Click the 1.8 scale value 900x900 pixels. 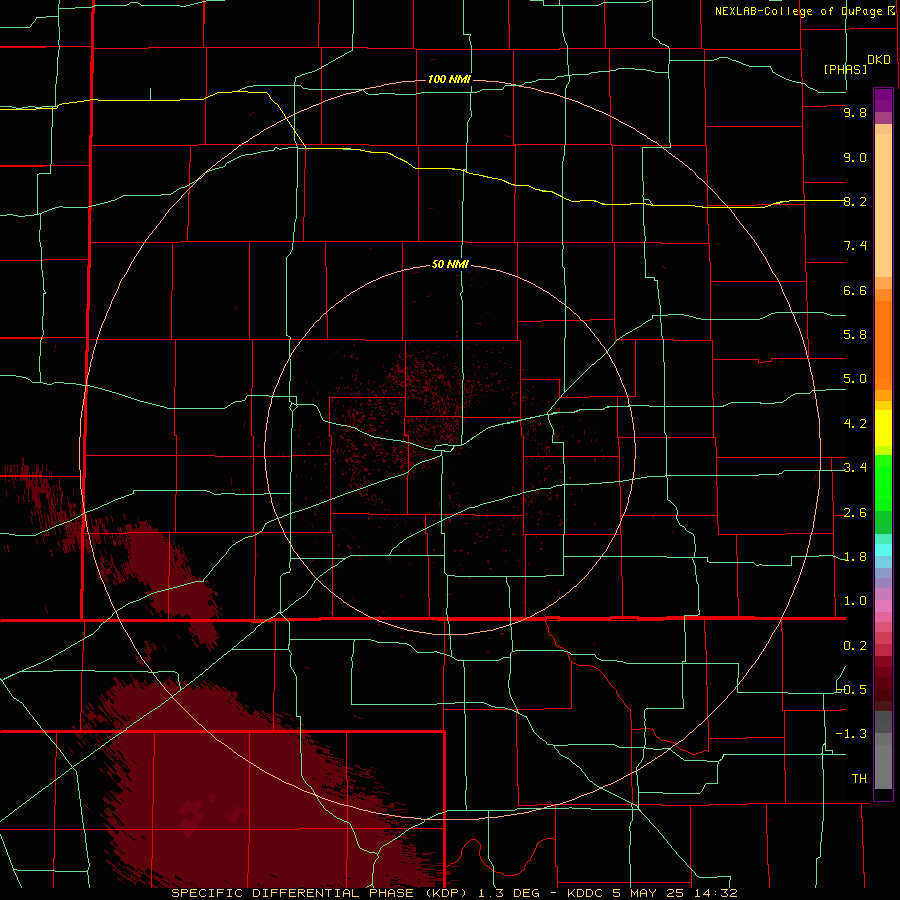point(855,557)
